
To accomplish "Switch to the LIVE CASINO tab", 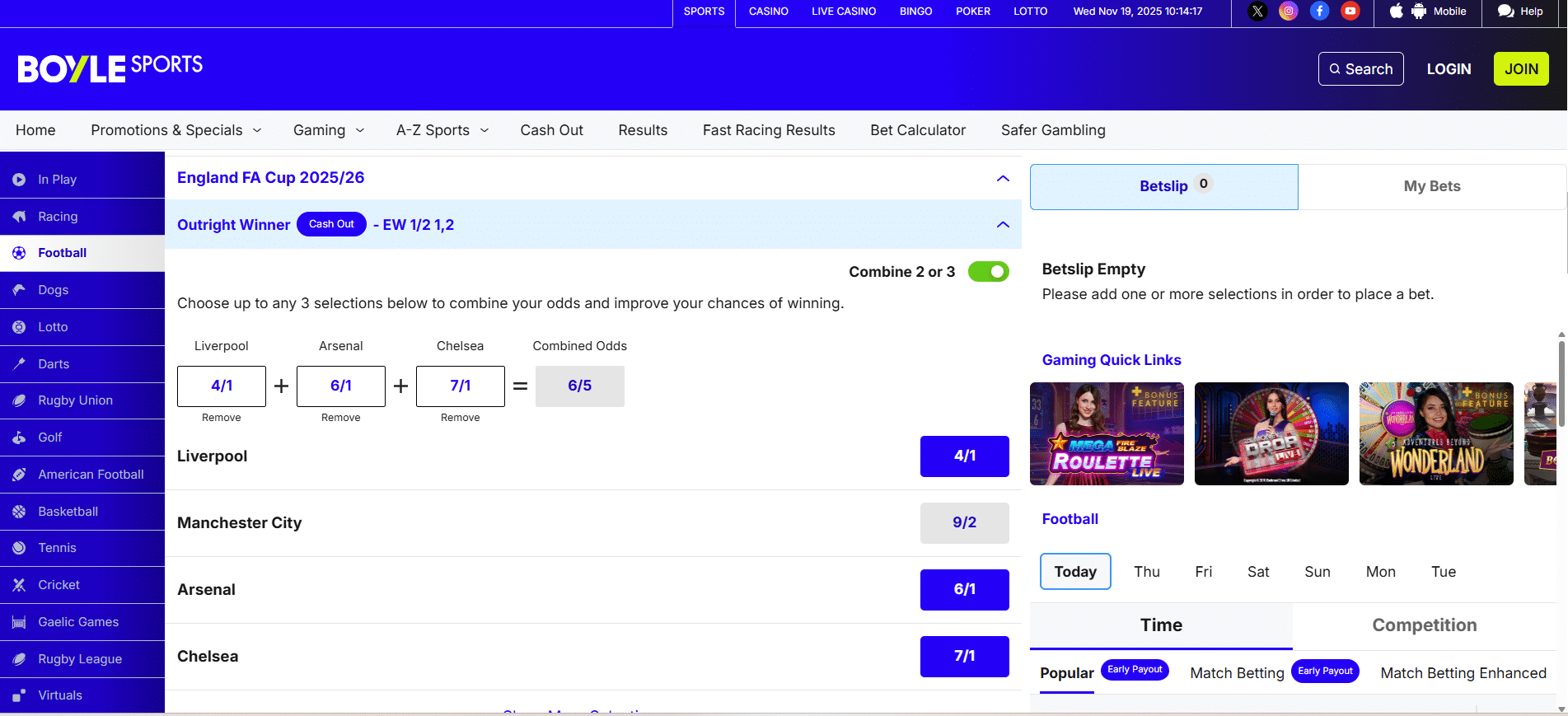I will (844, 12).
